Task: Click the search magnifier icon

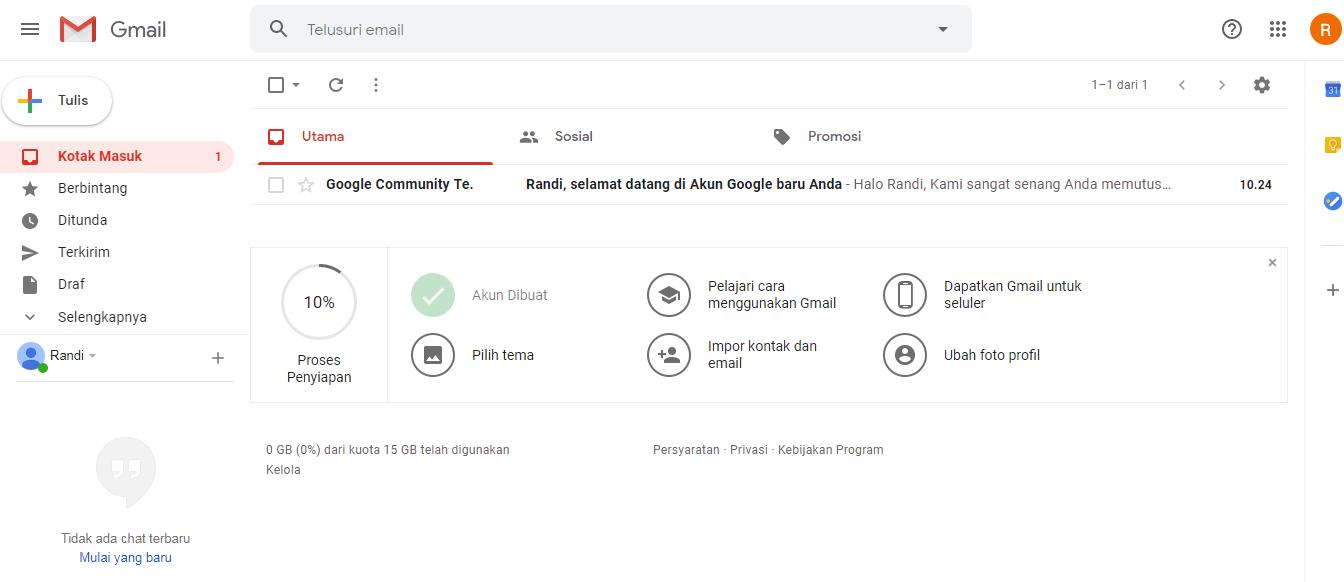Action: point(279,29)
